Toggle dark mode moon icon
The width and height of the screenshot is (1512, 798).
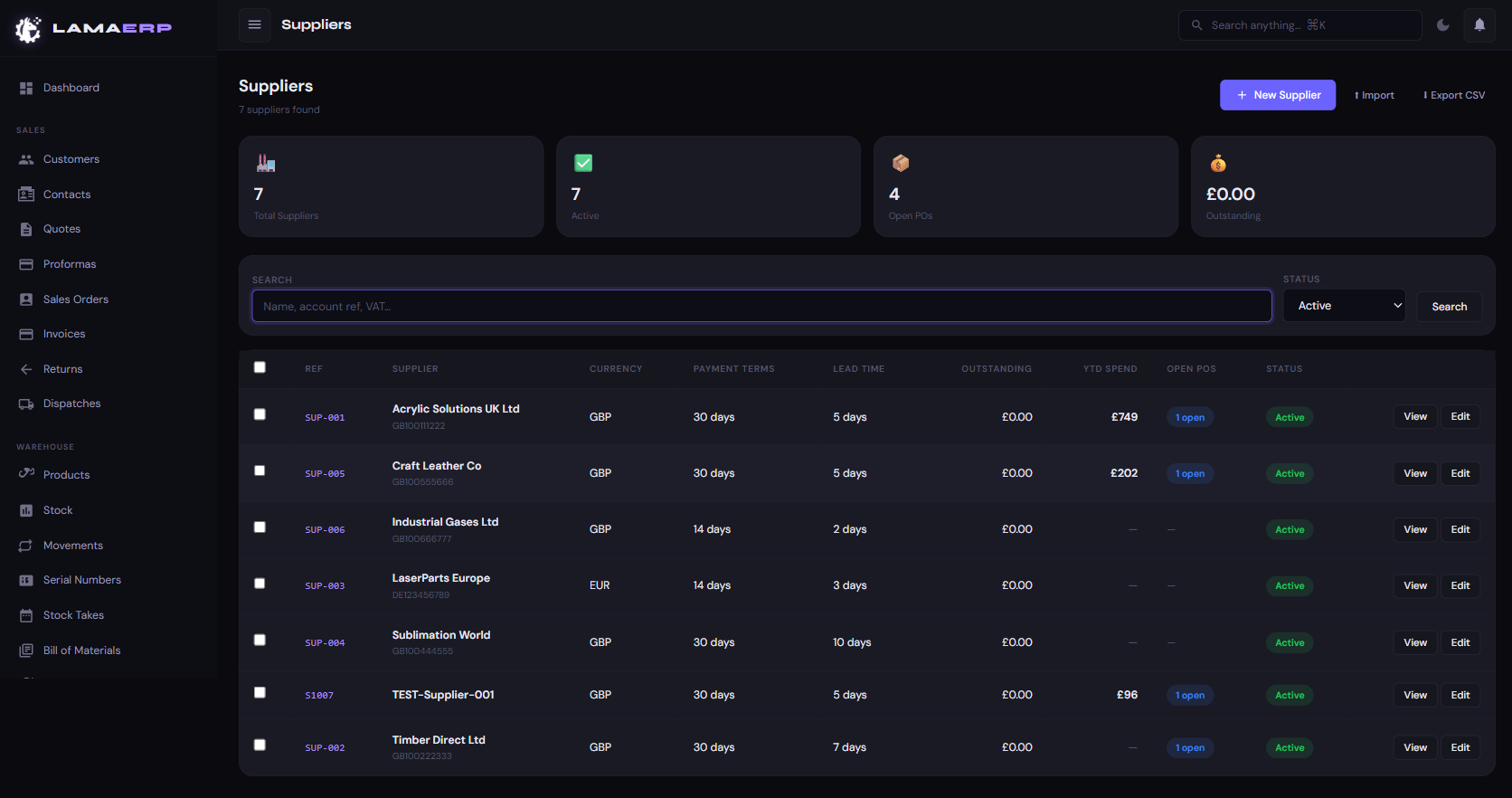click(1443, 25)
